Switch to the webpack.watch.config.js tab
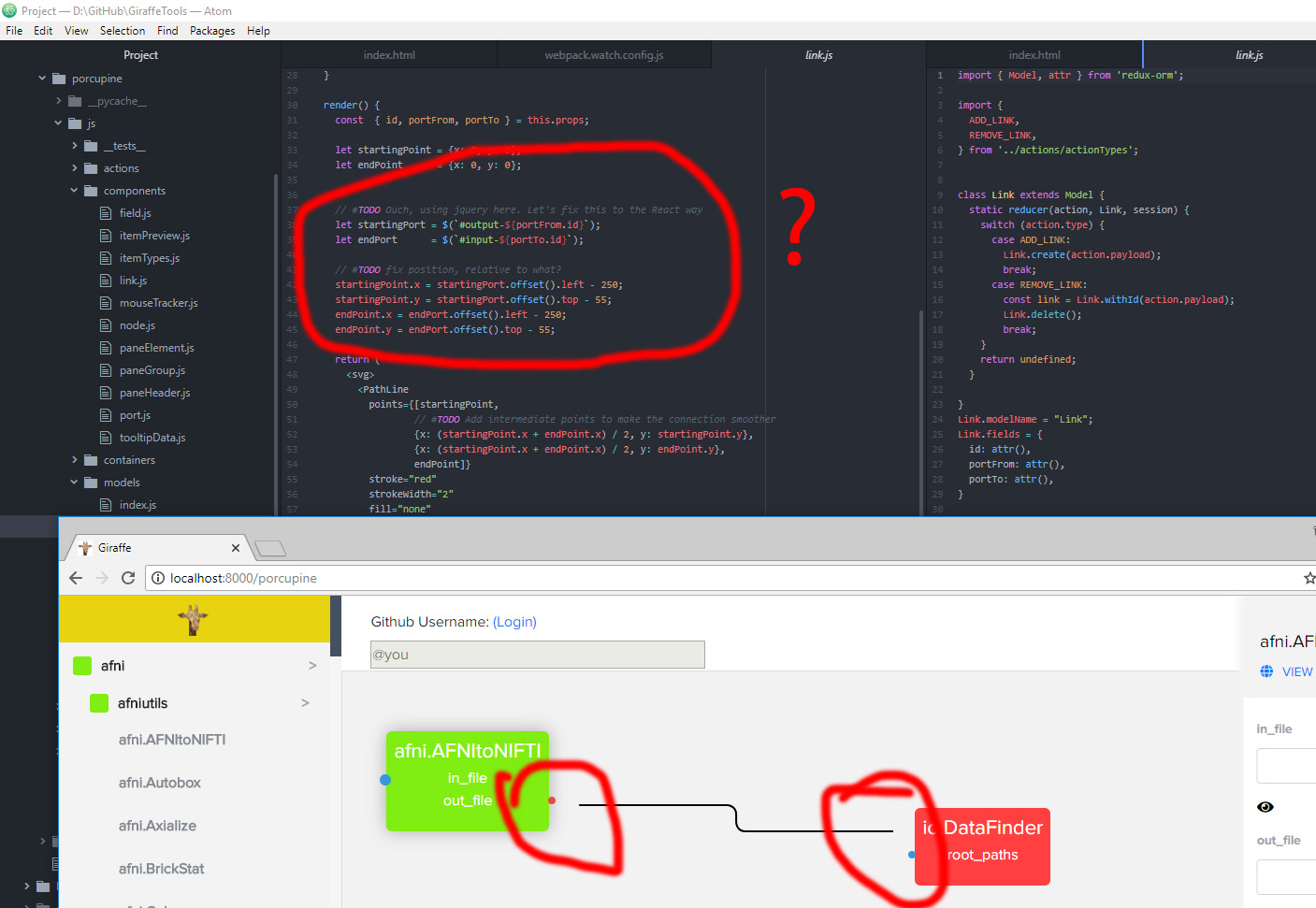 point(603,54)
